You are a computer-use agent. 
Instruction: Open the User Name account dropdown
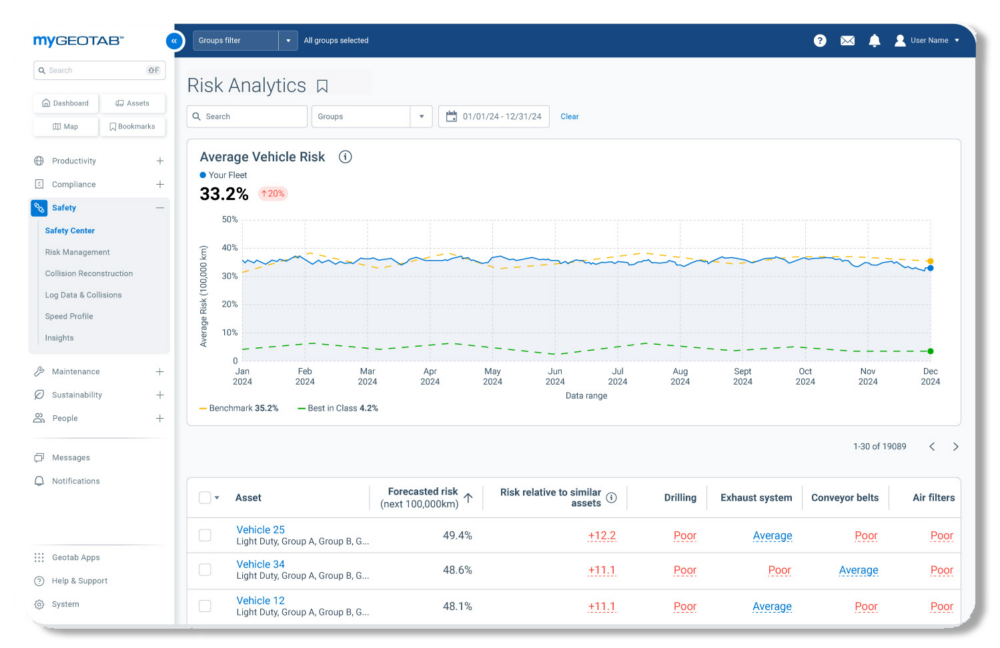pos(928,41)
